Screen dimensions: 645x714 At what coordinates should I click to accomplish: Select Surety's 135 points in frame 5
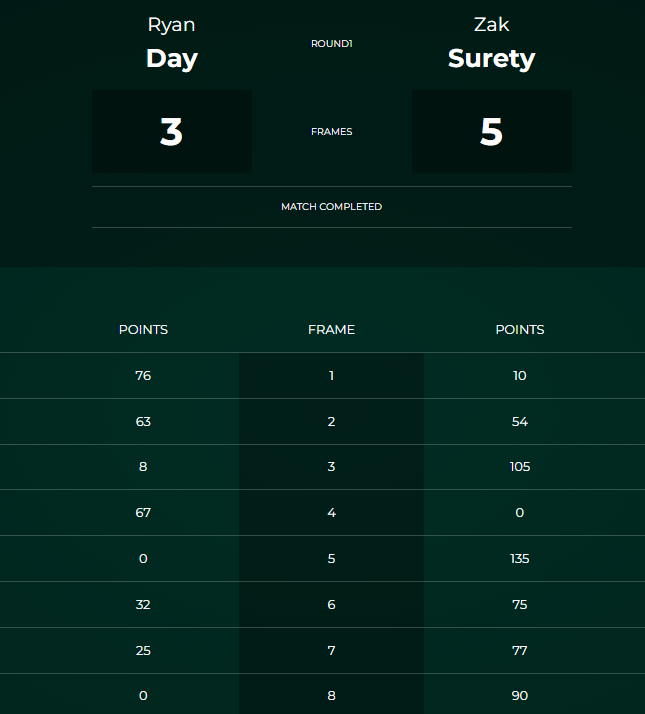[520, 559]
